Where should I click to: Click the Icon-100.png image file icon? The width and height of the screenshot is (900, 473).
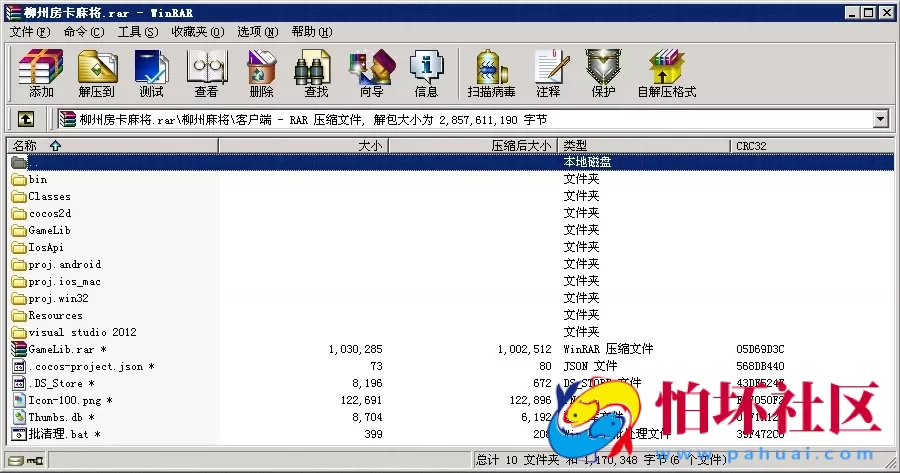[19, 400]
